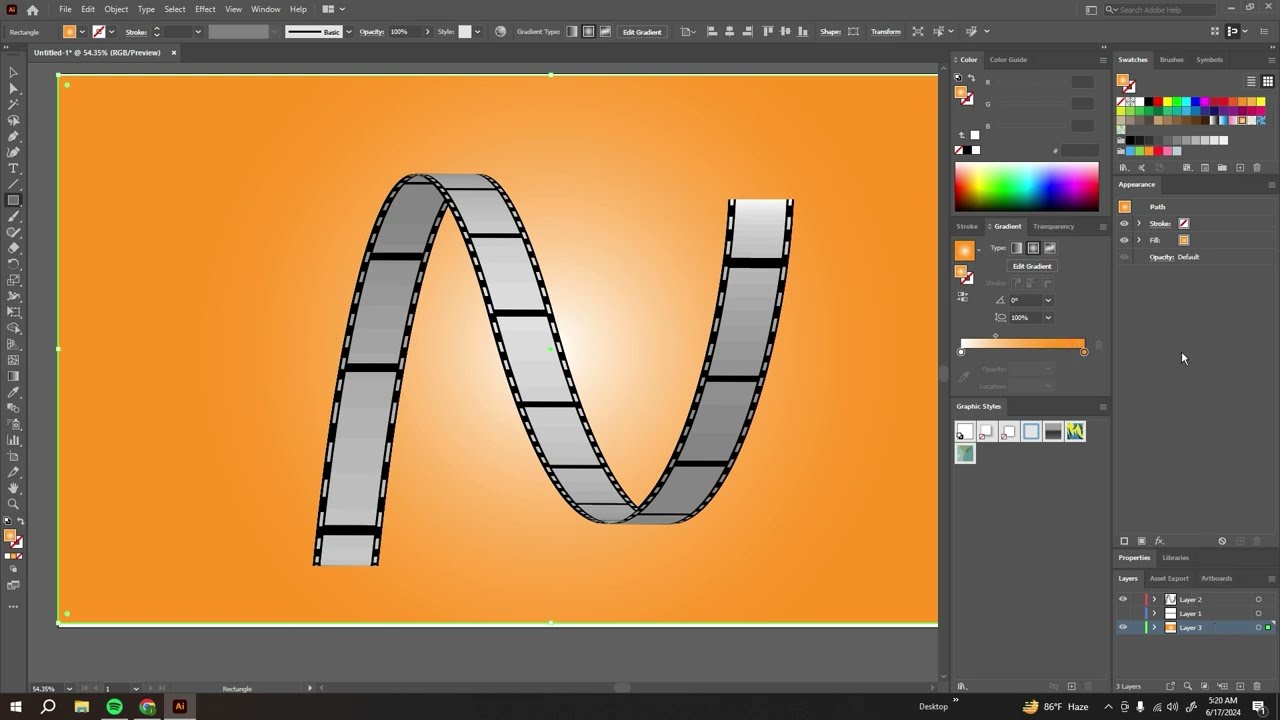
Task: Select the Eyedropper tool
Action: tap(13, 392)
